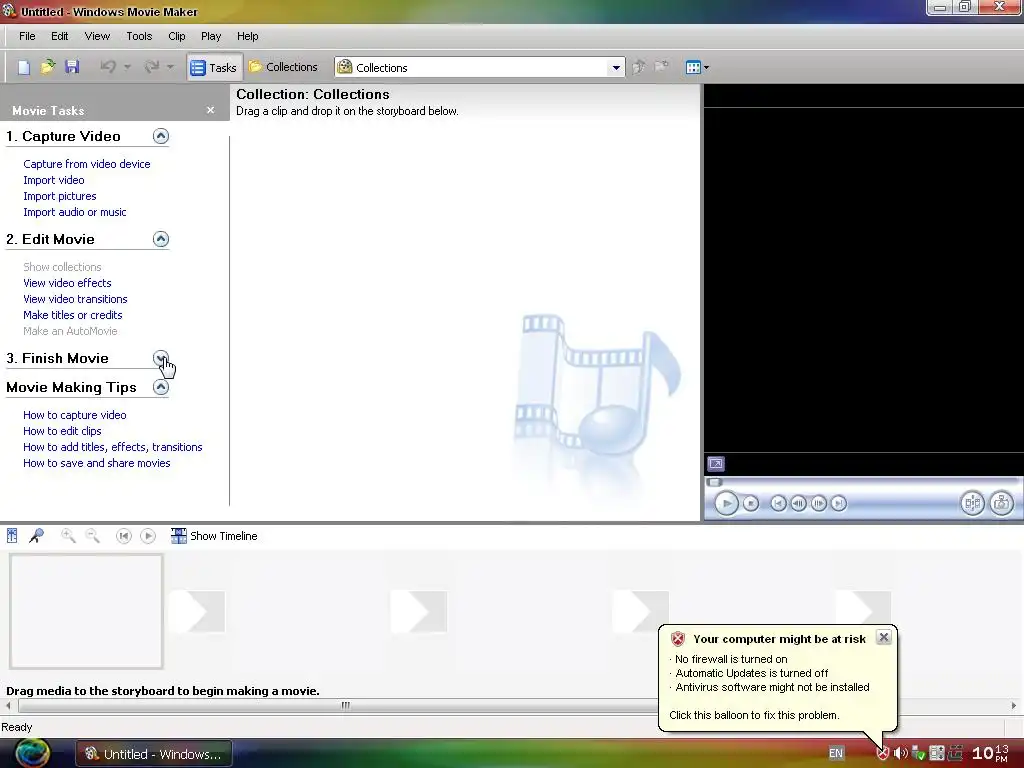Collapse the Edit Movie section
The image size is (1024, 768).
pyautogui.click(x=161, y=239)
